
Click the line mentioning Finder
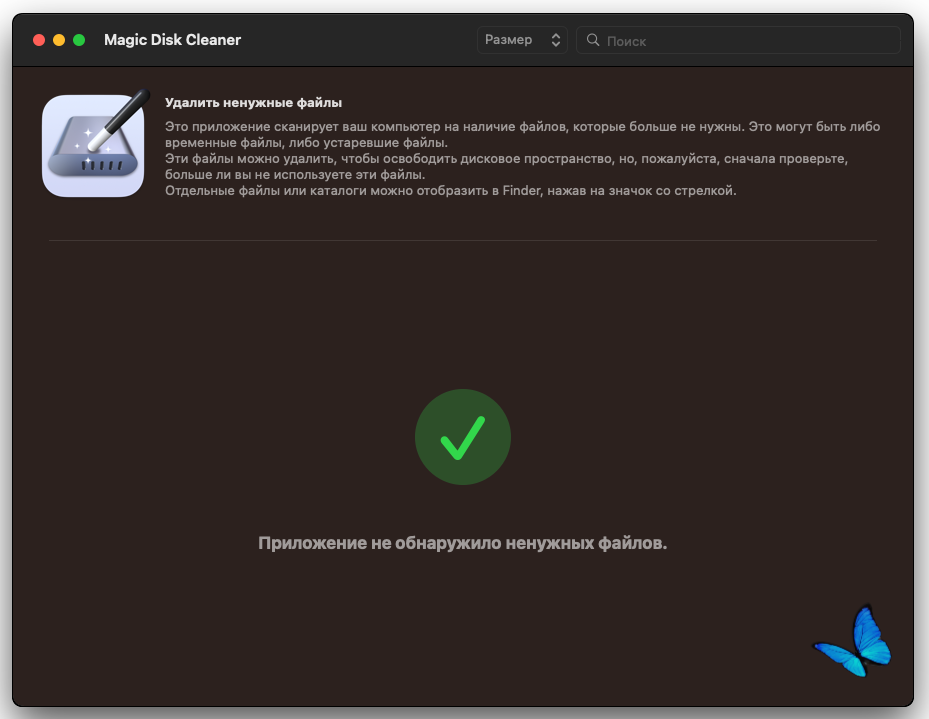point(451,191)
